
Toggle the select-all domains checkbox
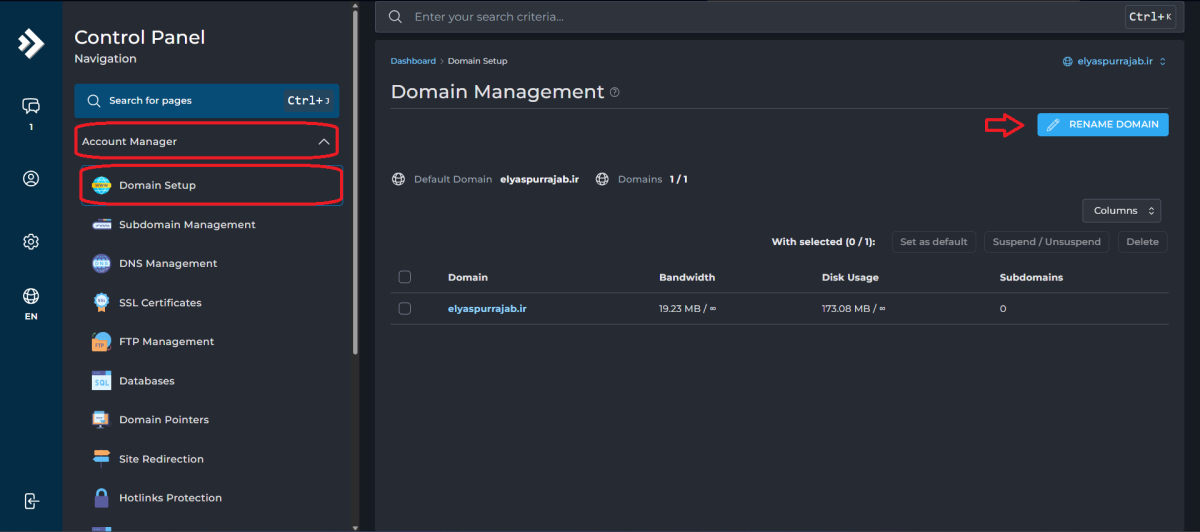tap(405, 277)
